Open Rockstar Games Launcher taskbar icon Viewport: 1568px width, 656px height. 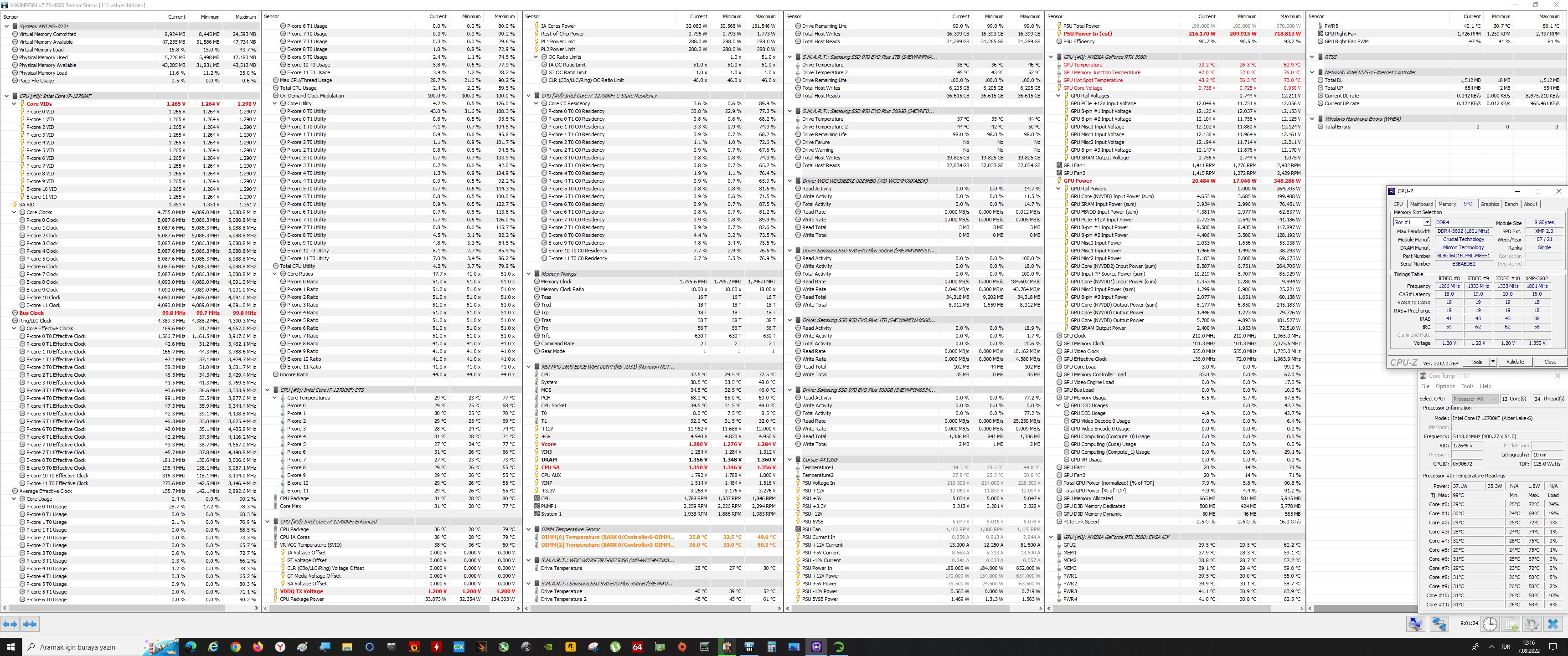[570, 647]
